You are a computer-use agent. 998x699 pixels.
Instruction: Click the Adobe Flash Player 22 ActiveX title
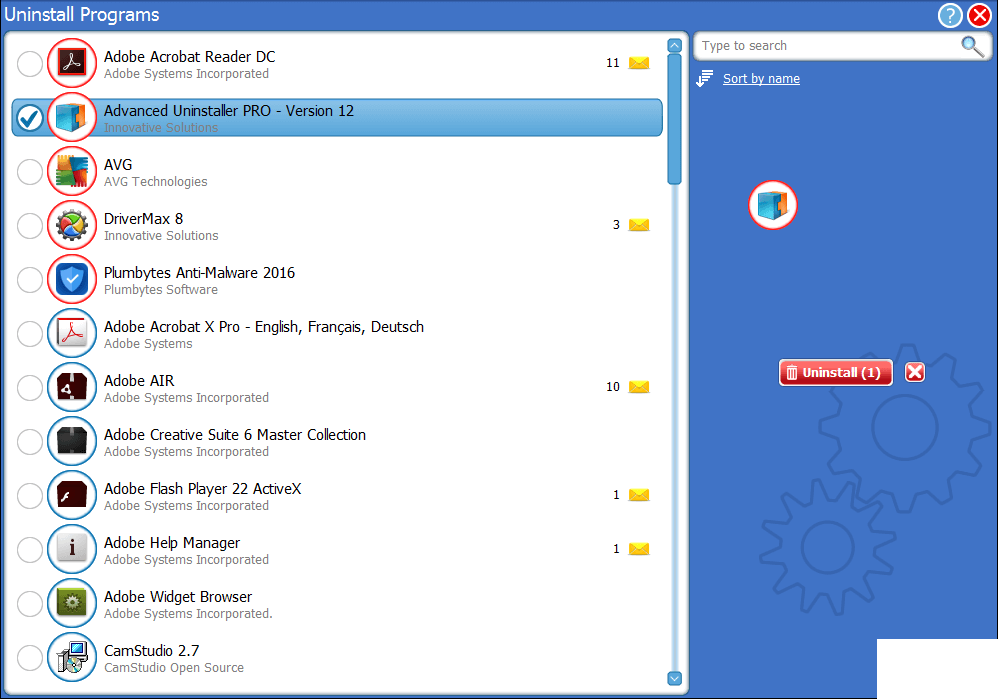pos(202,489)
